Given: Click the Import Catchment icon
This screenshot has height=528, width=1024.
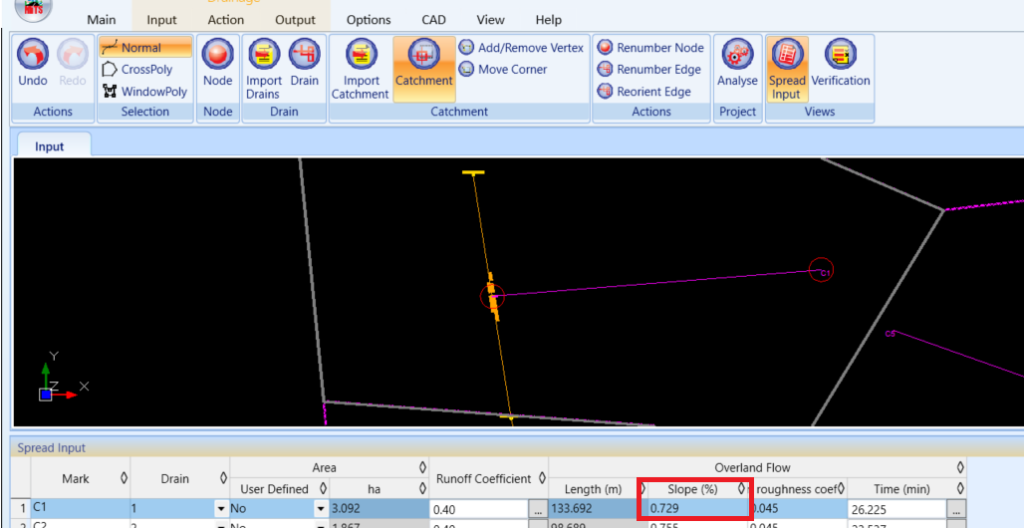Looking at the screenshot, I should coord(360,54).
